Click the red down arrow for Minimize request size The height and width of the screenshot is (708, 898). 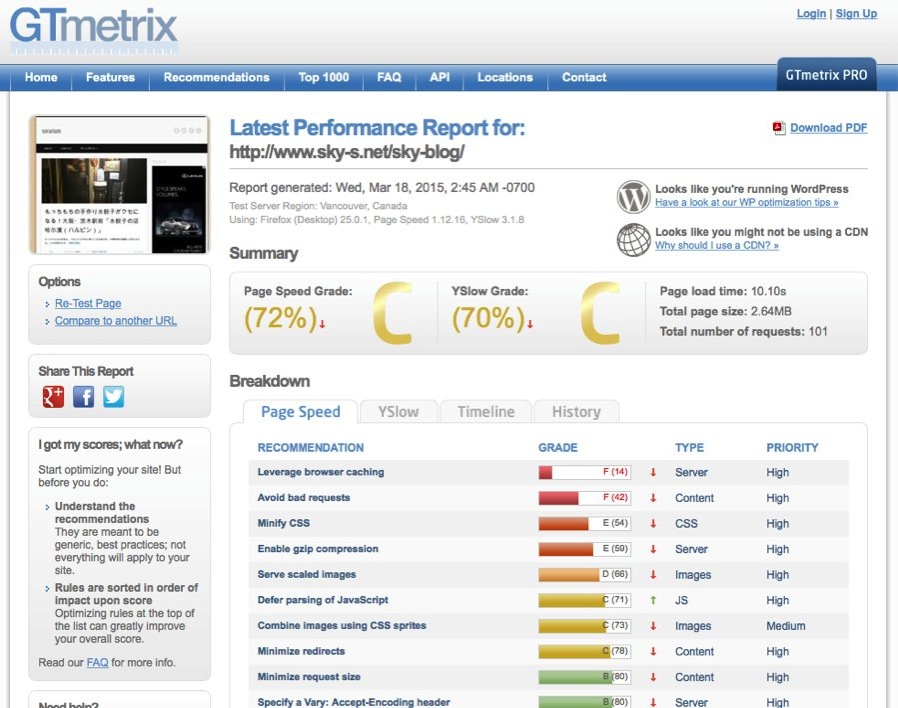[653, 676]
